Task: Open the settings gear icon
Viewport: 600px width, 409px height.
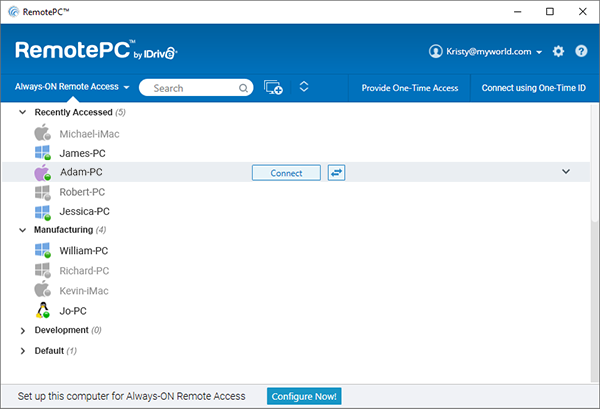Action: tap(558, 51)
